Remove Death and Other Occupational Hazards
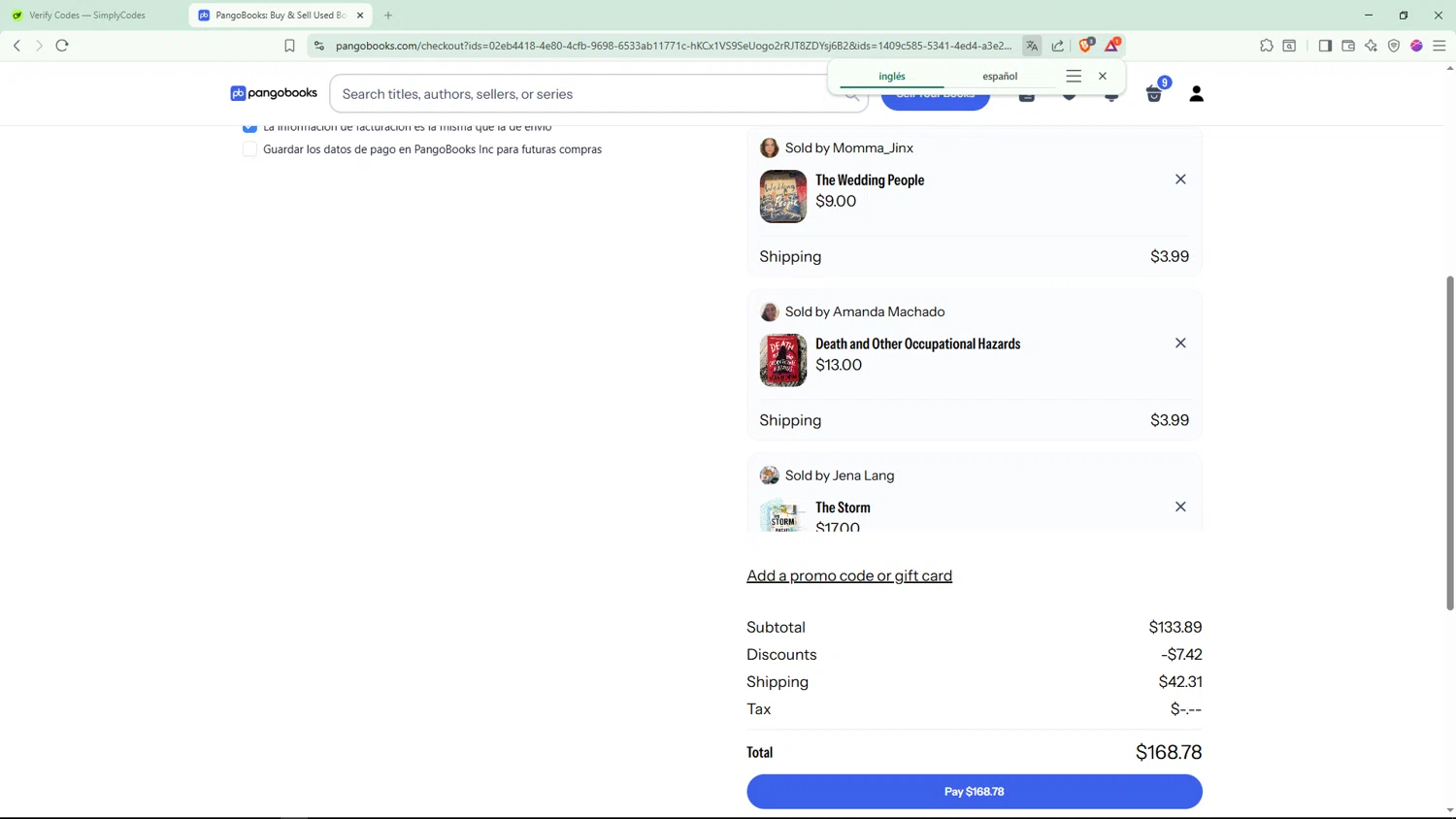The width and height of the screenshot is (1456, 819). (x=1180, y=344)
